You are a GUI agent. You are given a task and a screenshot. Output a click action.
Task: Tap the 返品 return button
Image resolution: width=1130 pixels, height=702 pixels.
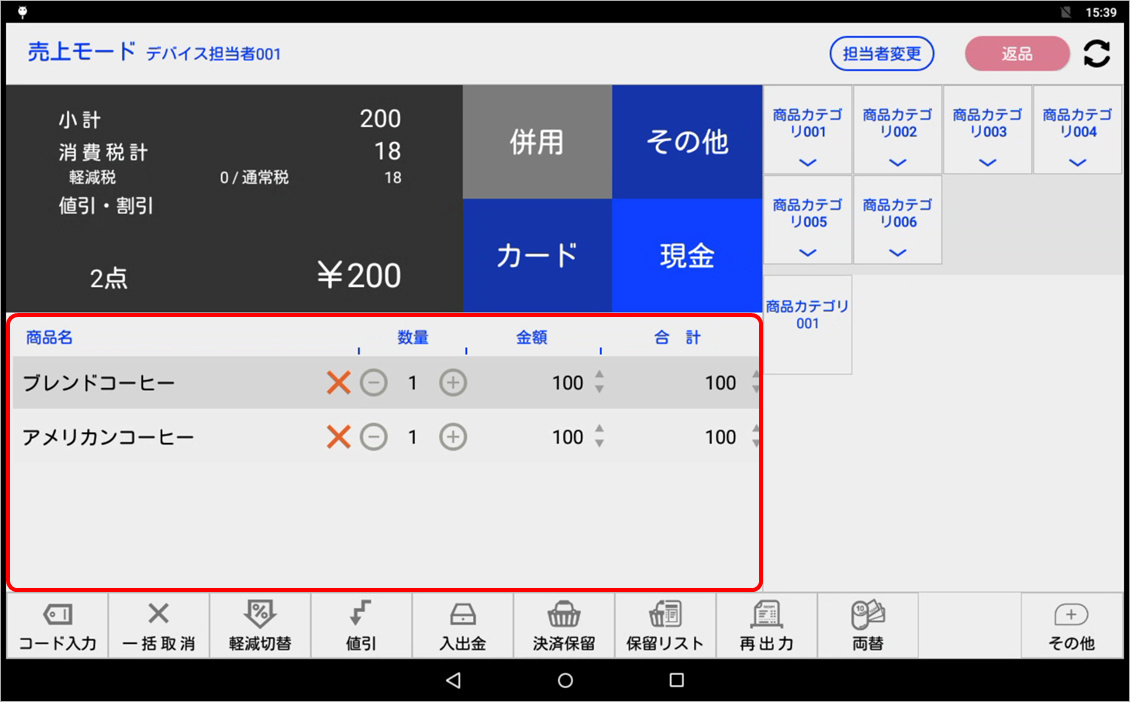pyautogui.click(x=1017, y=54)
